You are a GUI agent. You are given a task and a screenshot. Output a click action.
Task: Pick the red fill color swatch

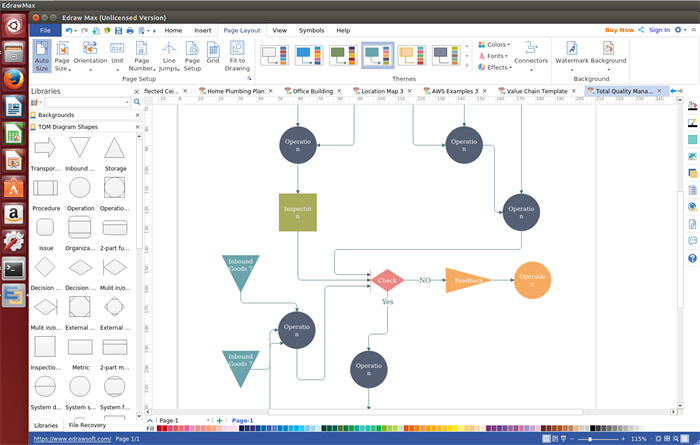pos(159,428)
